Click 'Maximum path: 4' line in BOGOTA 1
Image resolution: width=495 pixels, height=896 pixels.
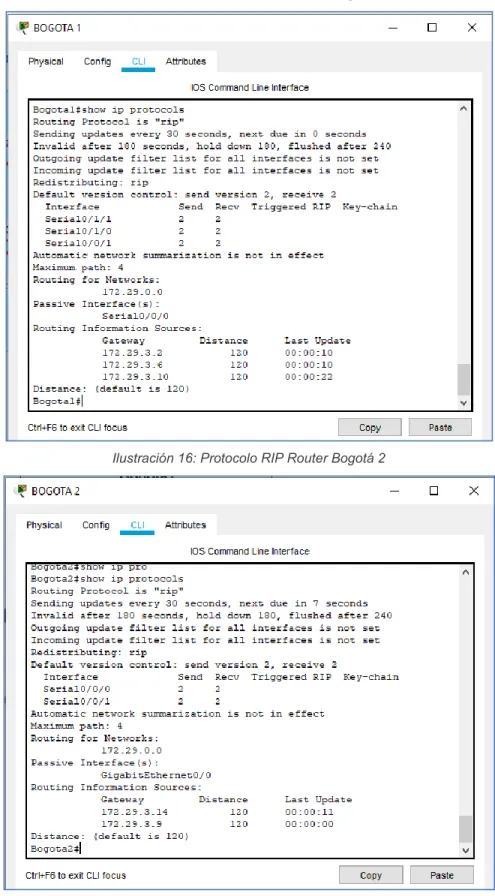[78, 267]
